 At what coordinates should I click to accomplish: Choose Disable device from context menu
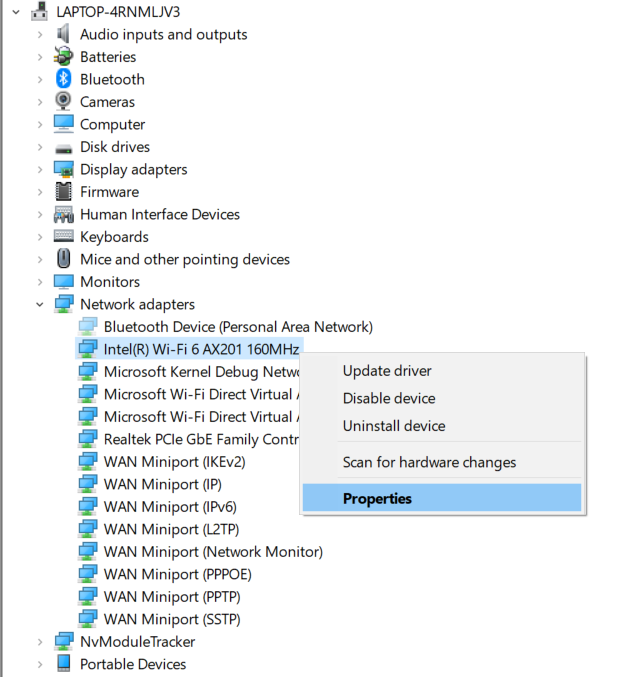tap(442, 398)
